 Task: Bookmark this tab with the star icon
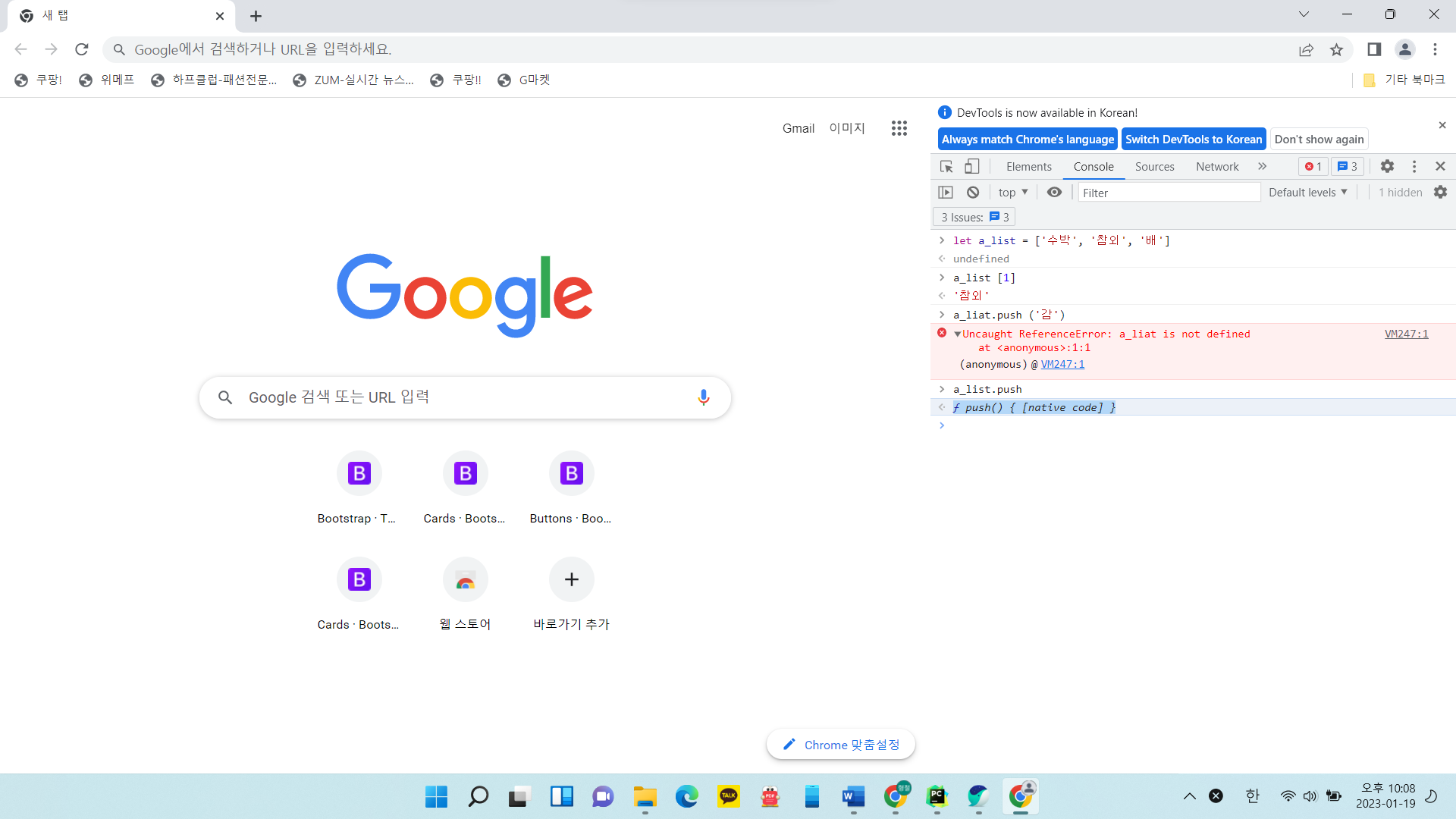click(1336, 49)
